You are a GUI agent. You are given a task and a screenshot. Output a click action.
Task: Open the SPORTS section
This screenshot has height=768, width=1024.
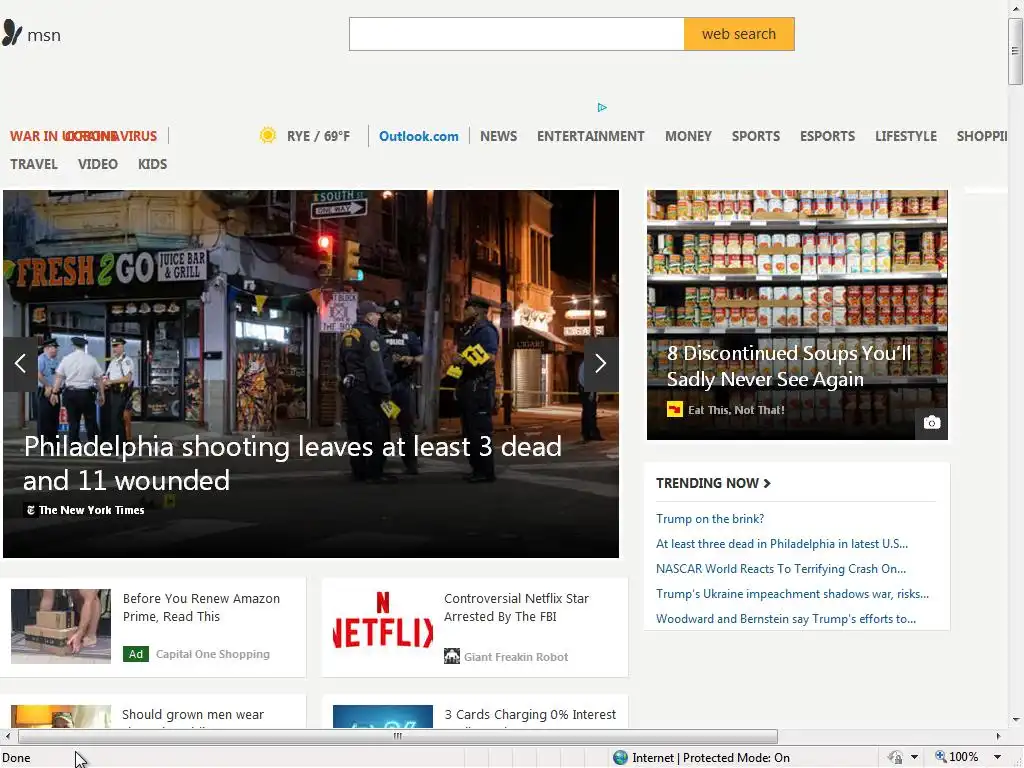(756, 136)
